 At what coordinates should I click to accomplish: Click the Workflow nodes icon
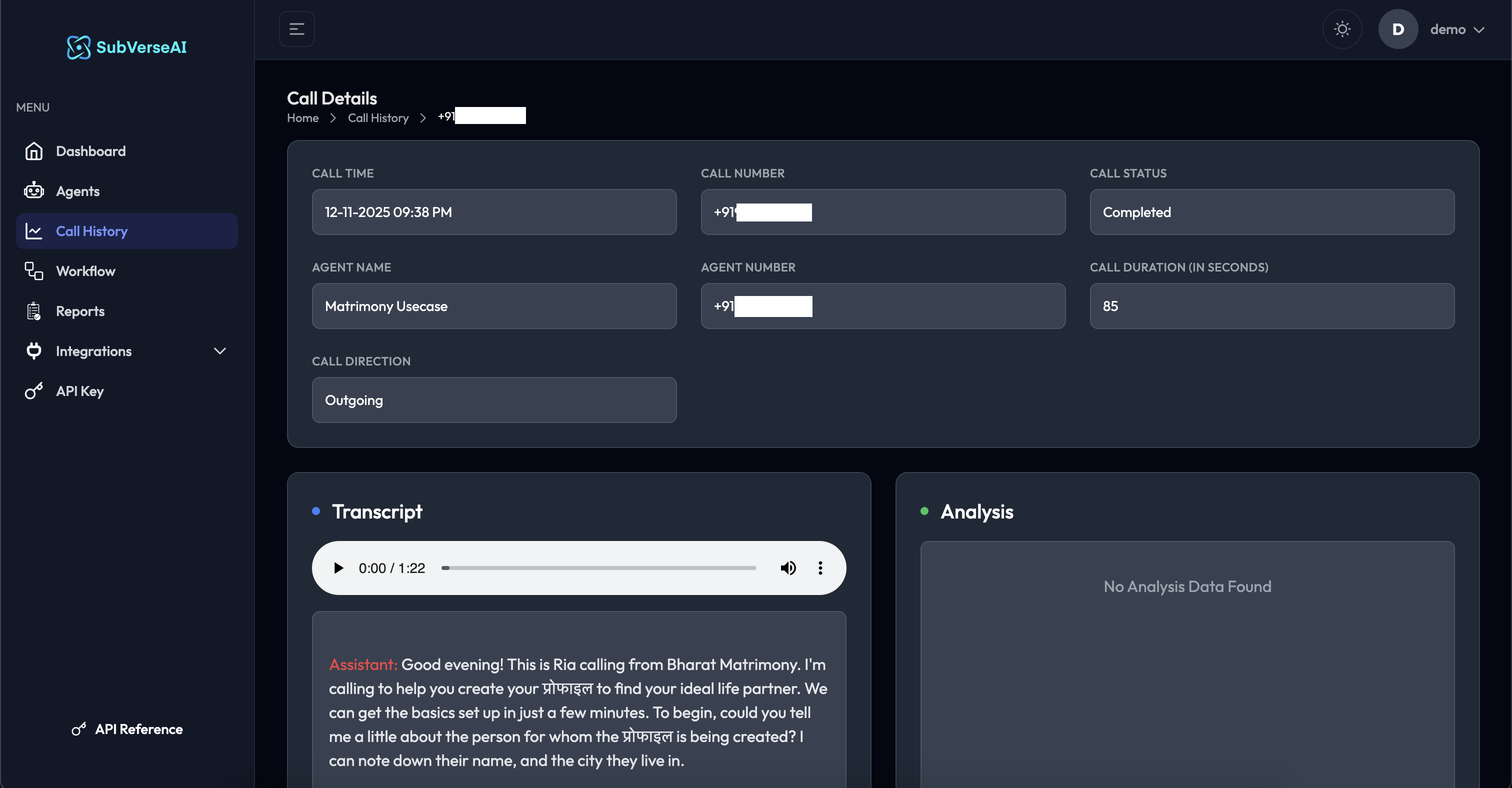34,271
